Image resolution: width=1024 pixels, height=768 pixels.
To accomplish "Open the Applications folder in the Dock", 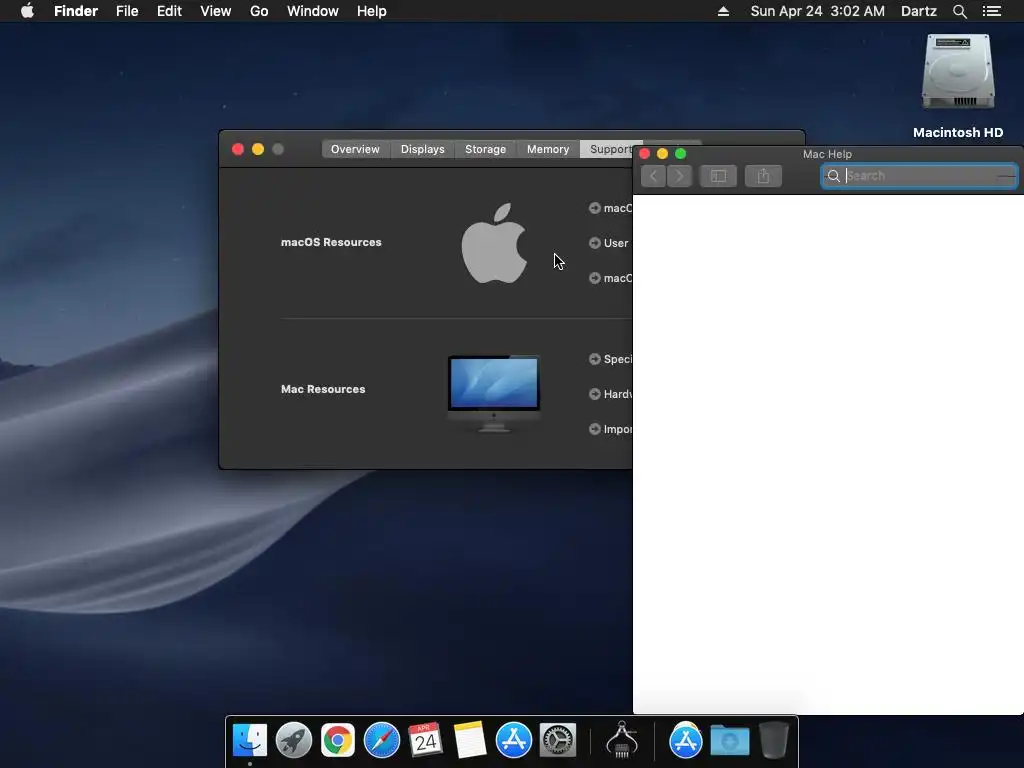I will click(685, 741).
